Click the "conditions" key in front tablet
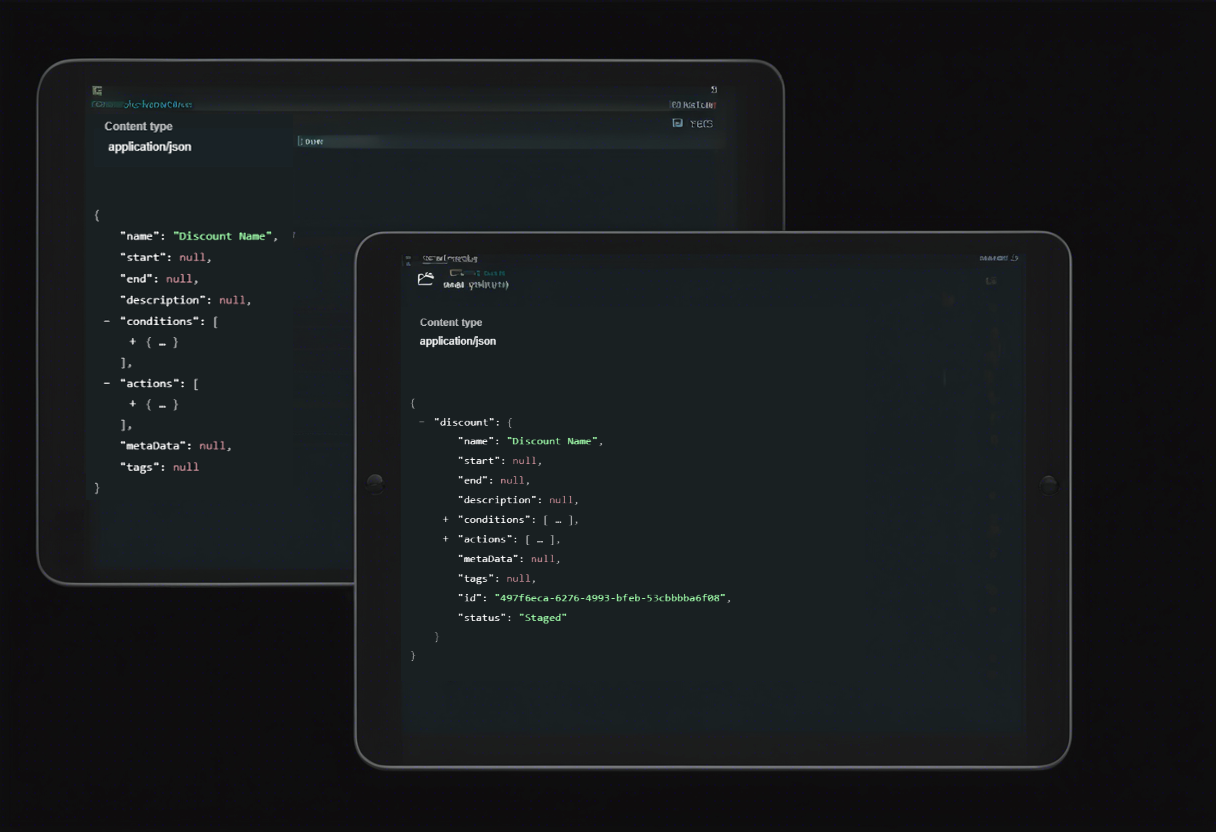The image size is (1216, 832). pos(496,519)
